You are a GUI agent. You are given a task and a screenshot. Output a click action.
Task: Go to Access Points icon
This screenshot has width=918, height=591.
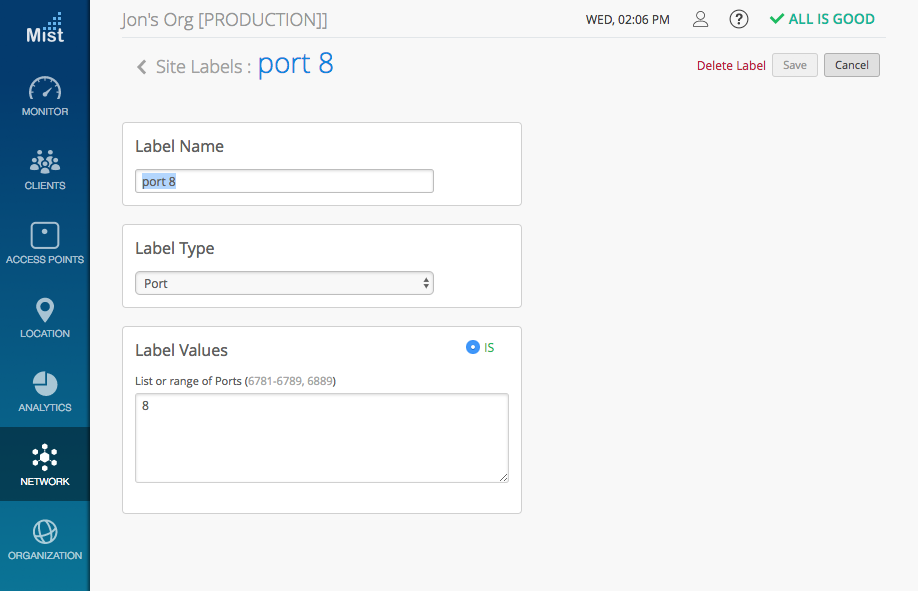[45, 236]
